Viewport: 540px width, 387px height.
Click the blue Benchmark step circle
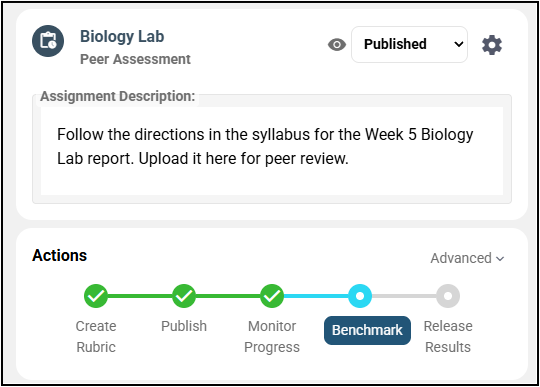(360, 296)
